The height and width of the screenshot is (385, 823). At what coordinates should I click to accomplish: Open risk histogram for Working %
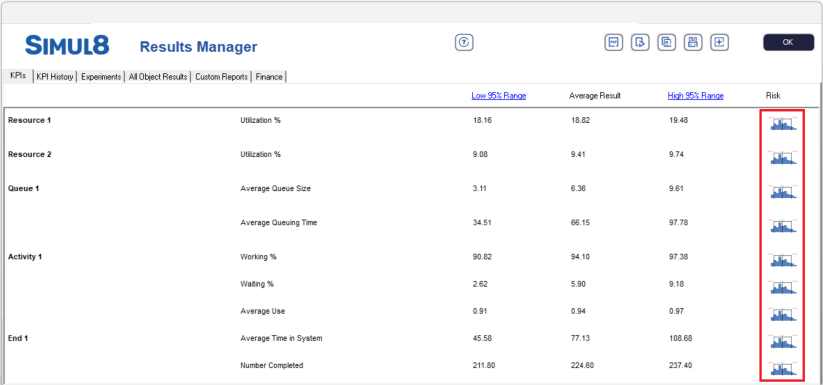point(783,260)
